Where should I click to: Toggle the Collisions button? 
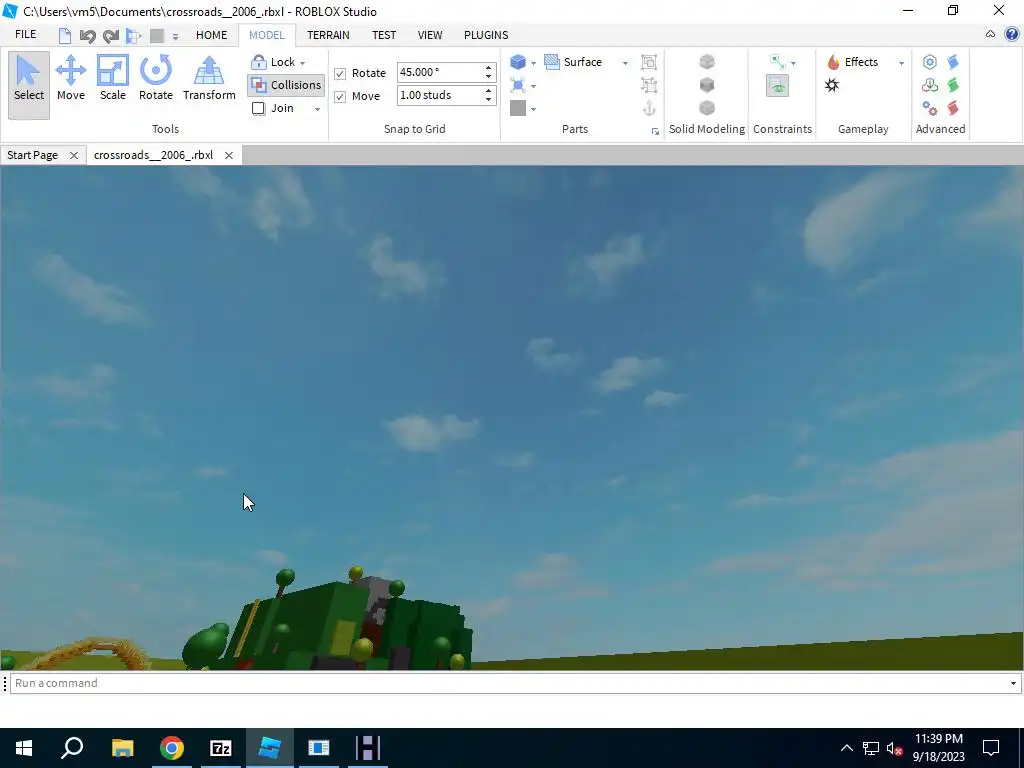(x=286, y=85)
